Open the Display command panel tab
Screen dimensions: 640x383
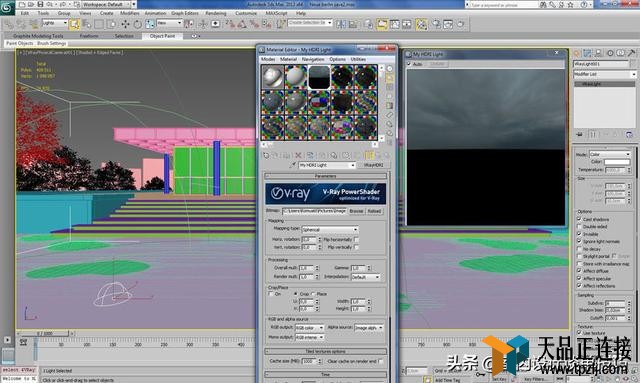(x=621, y=53)
